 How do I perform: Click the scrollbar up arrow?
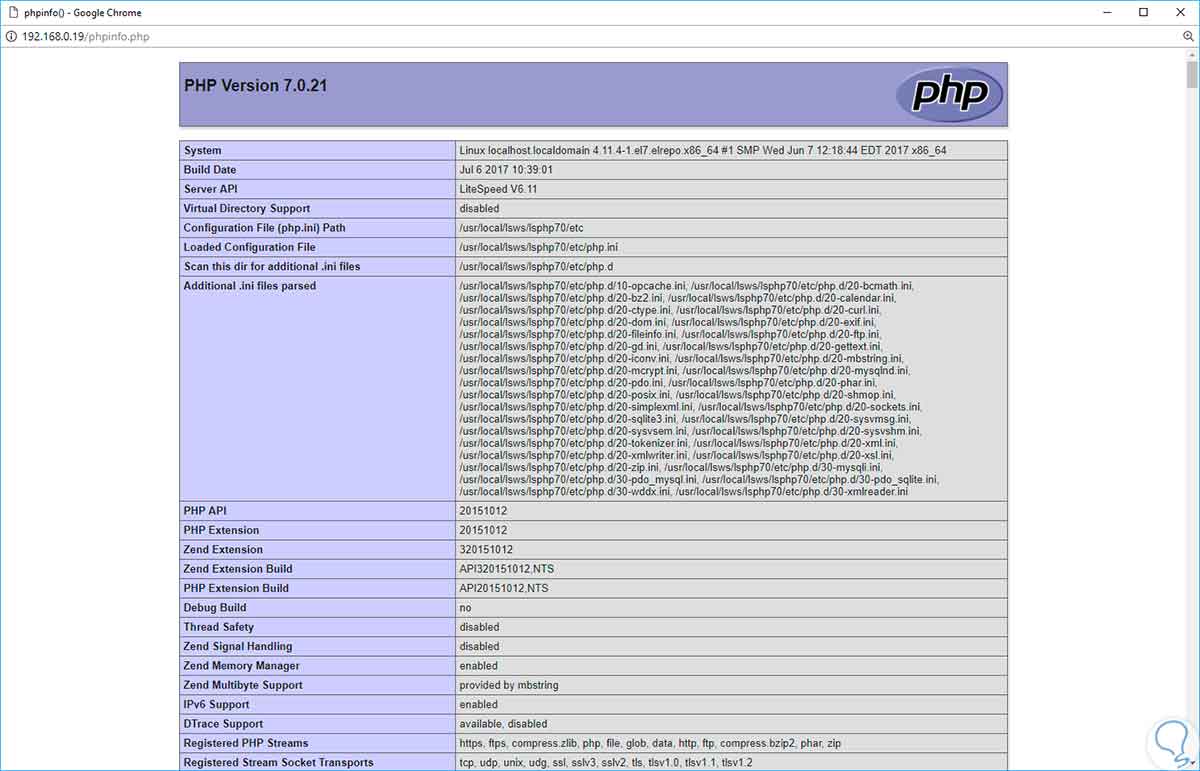(1192, 53)
